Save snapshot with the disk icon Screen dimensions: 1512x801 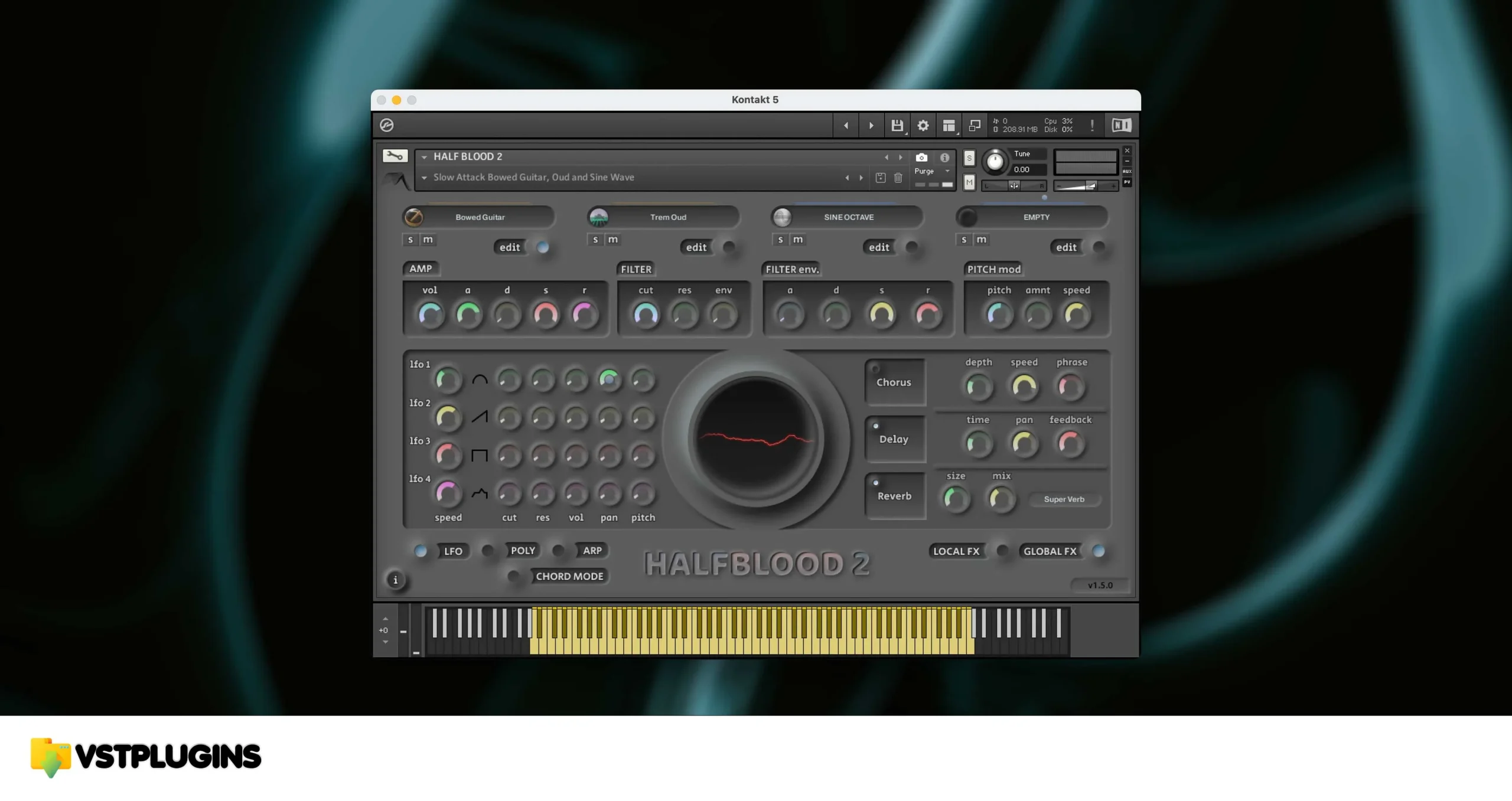pos(881,178)
